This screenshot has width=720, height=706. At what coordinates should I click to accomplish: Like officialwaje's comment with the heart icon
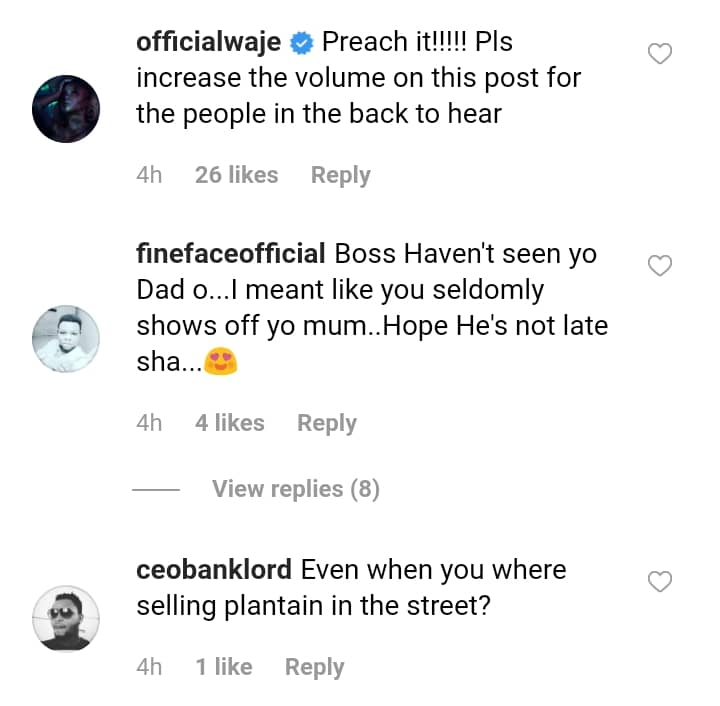point(660,54)
